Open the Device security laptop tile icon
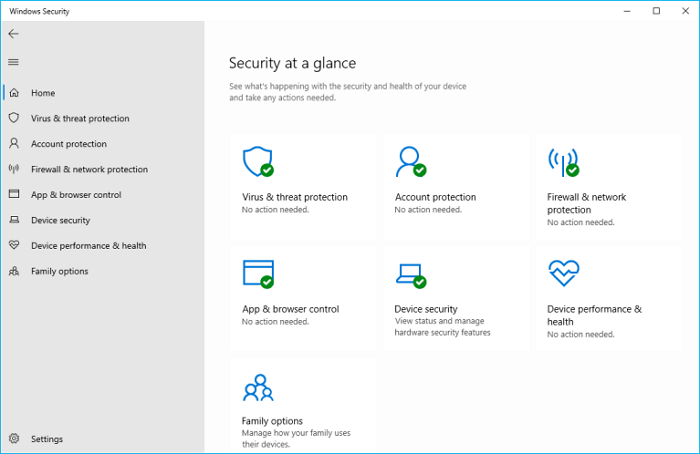700x454 pixels. (410, 274)
